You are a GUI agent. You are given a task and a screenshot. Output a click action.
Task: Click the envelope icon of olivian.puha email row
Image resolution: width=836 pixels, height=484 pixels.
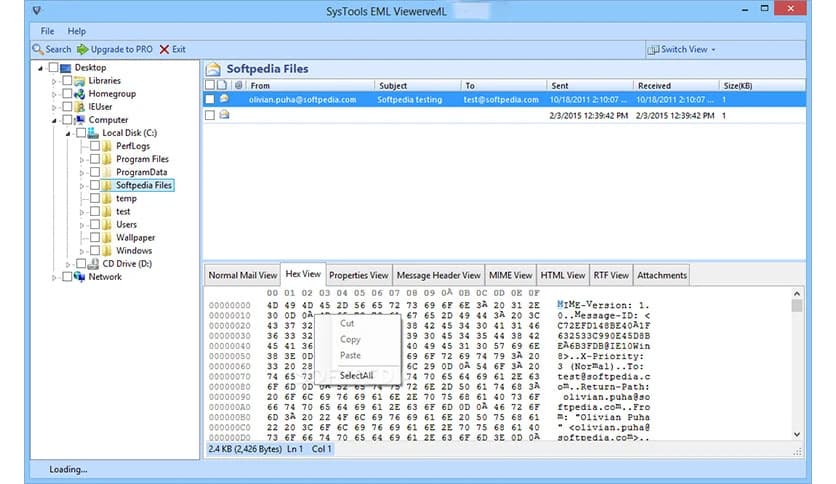click(x=224, y=99)
